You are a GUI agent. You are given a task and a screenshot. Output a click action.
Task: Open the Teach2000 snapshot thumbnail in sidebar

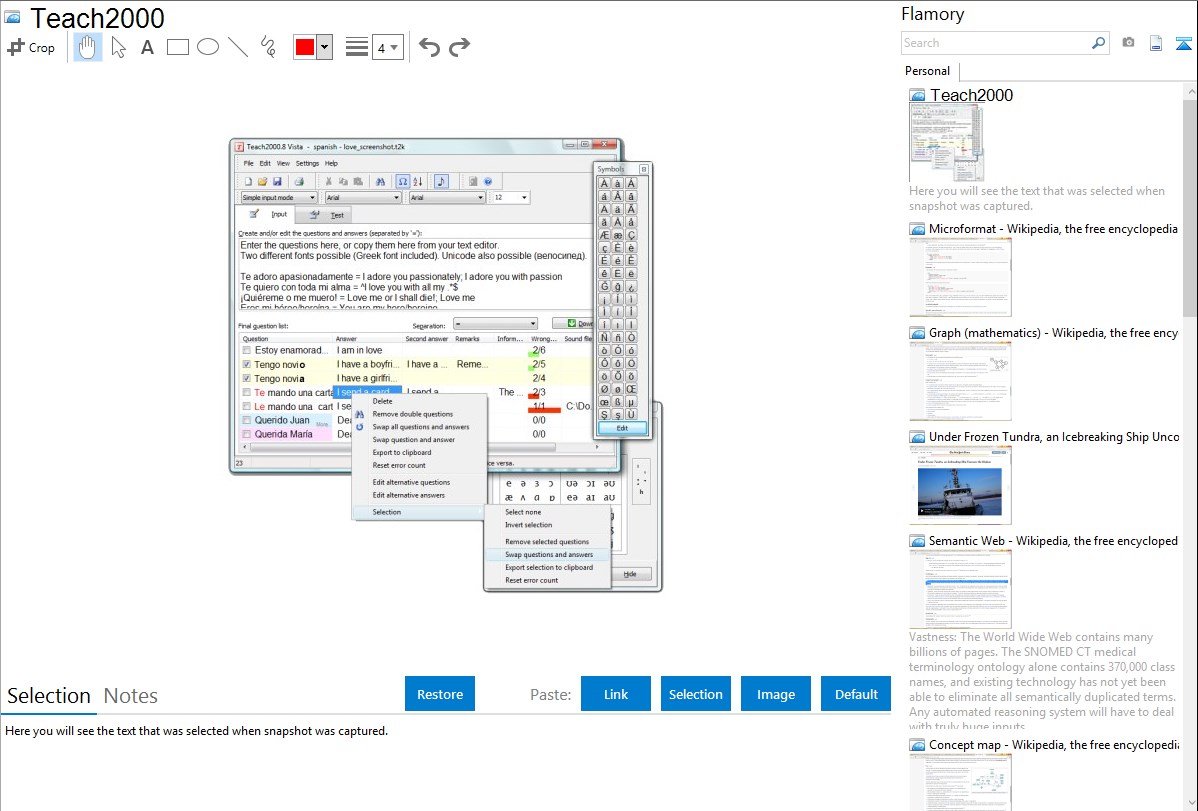point(947,143)
